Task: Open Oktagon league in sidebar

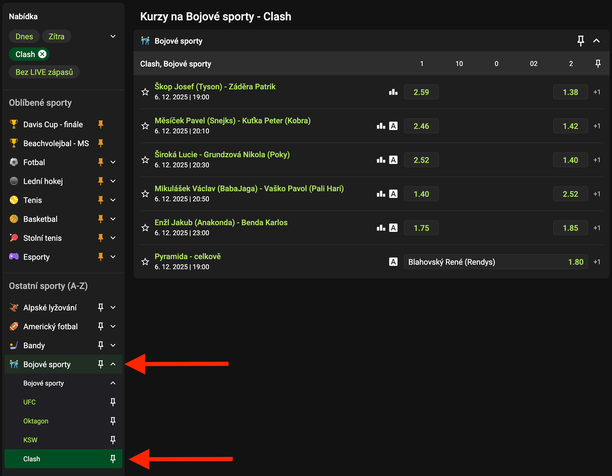Action: (x=36, y=421)
